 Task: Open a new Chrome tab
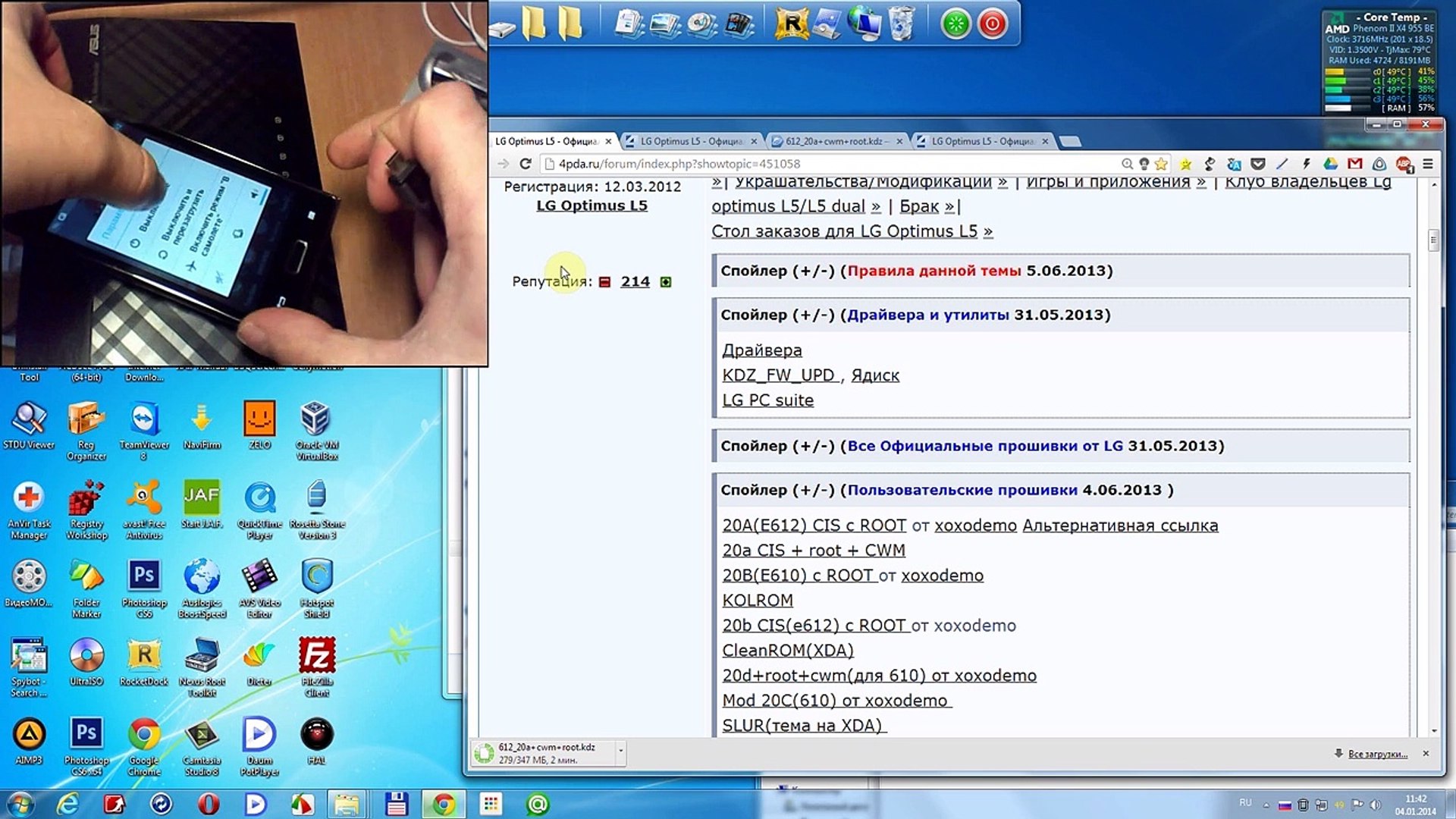(x=1070, y=142)
